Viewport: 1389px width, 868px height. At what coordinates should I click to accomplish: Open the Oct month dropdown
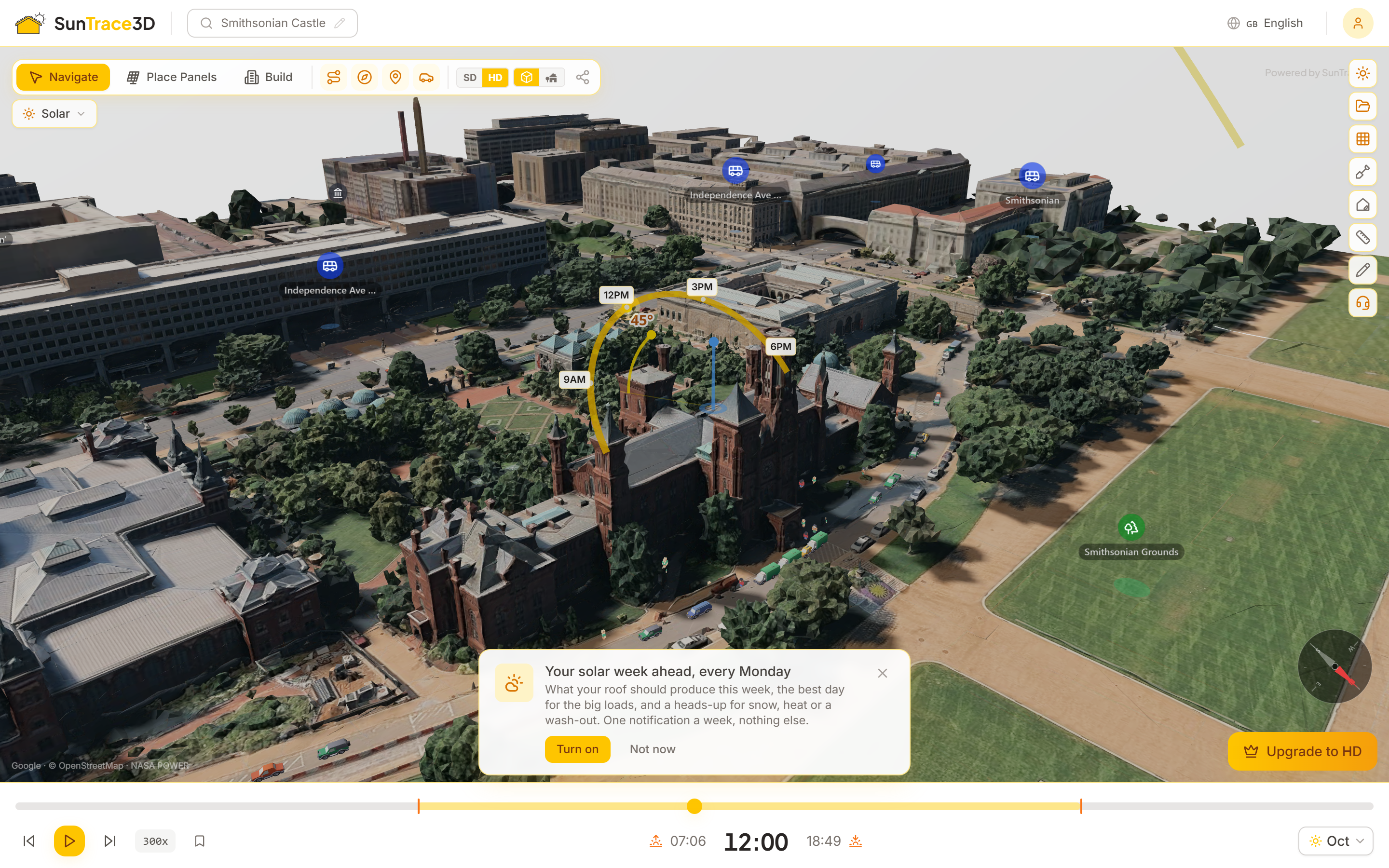pyautogui.click(x=1335, y=841)
